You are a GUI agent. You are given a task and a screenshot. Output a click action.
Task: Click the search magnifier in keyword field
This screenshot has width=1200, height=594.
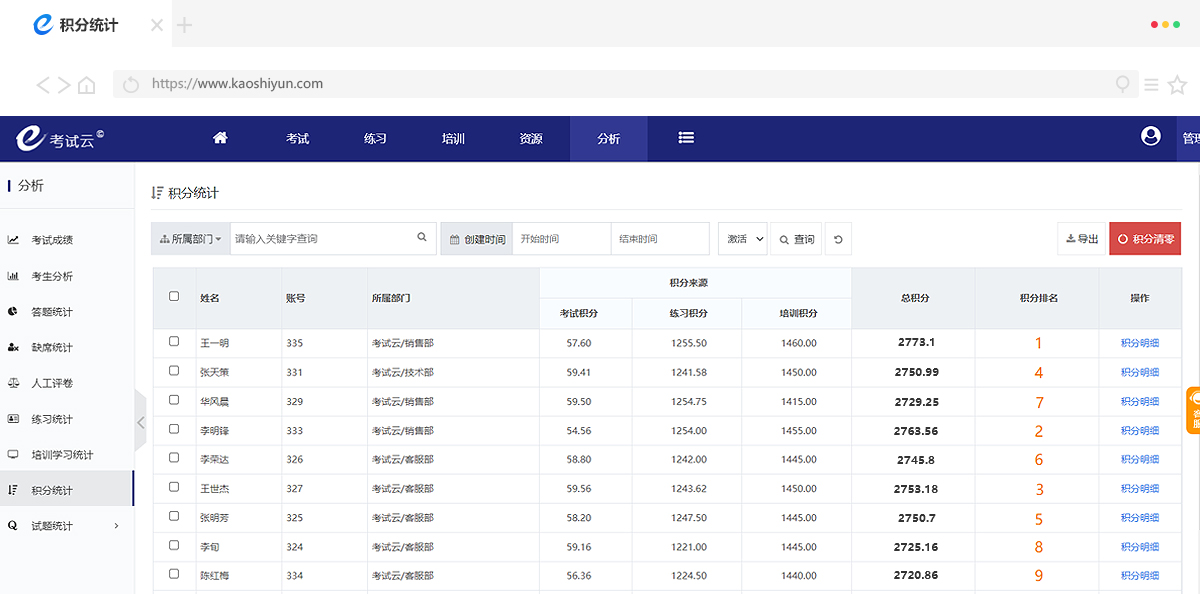[x=422, y=238]
